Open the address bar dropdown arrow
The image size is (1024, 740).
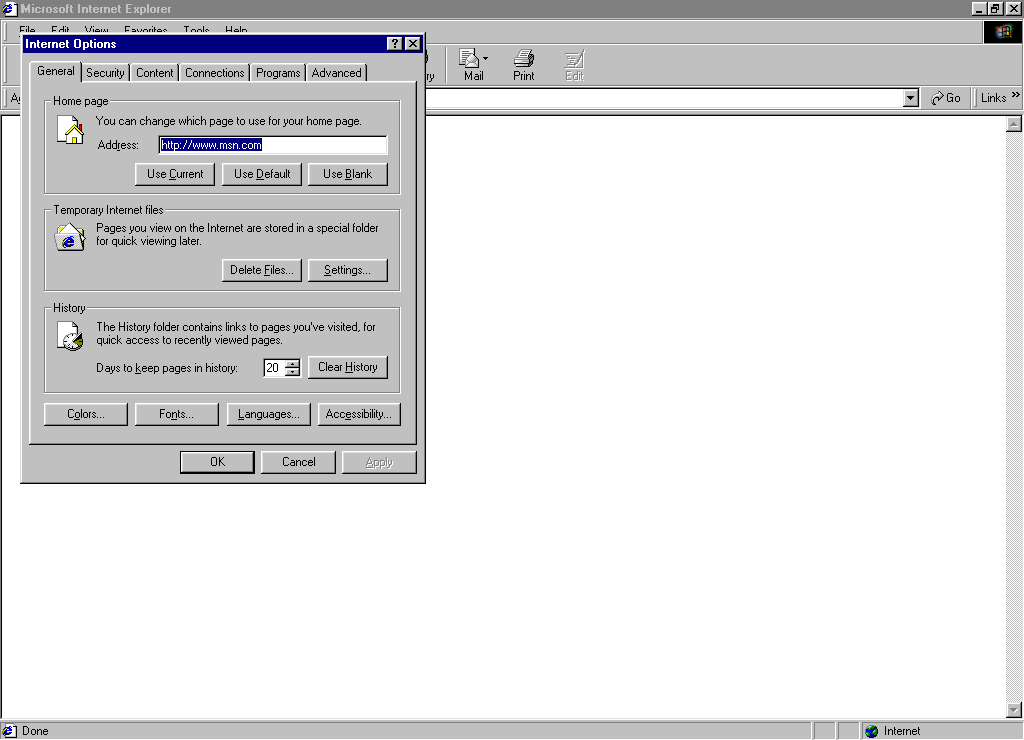pos(910,98)
